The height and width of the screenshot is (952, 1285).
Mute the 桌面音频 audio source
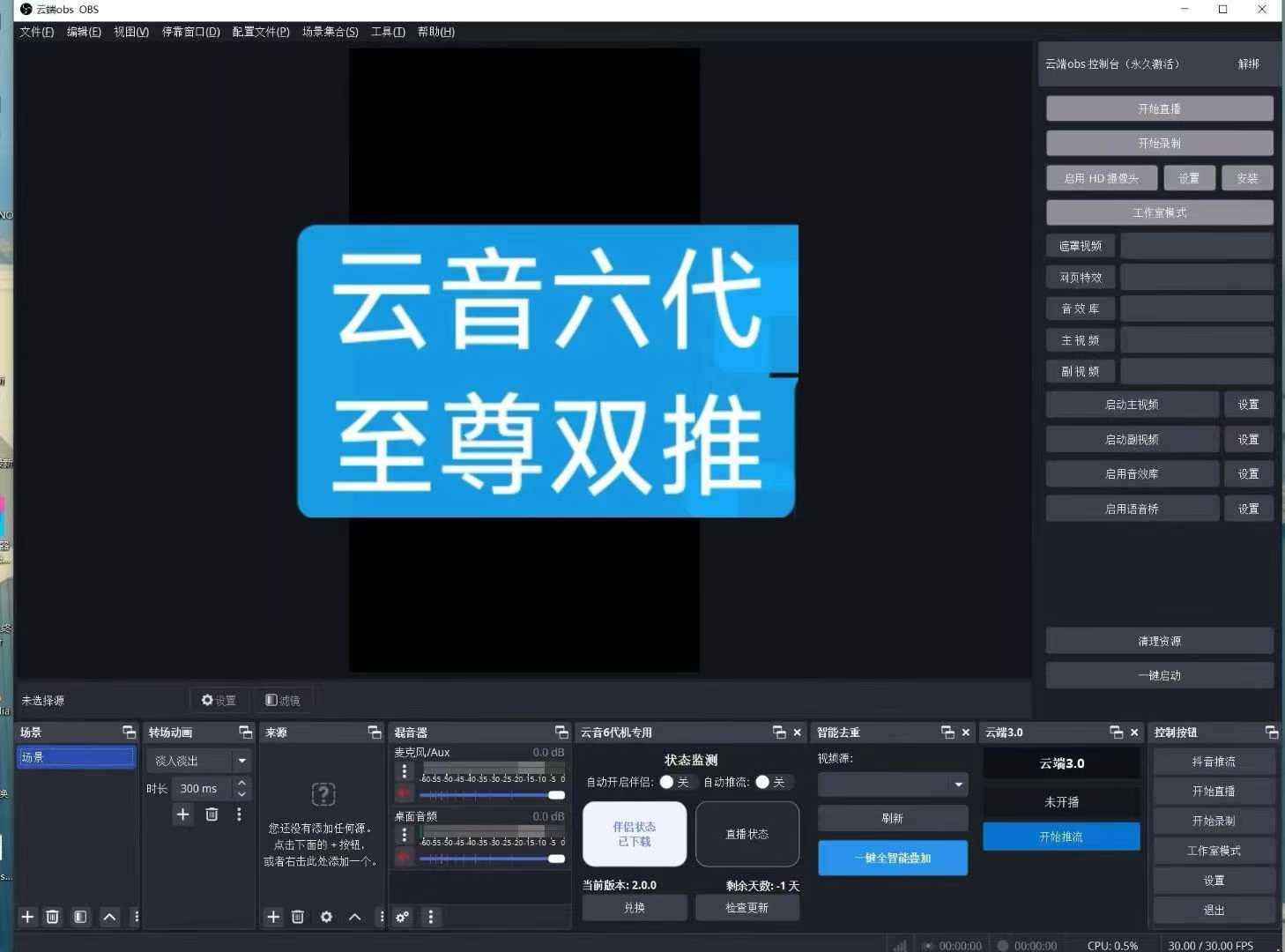pyautogui.click(x=405, y=856)
